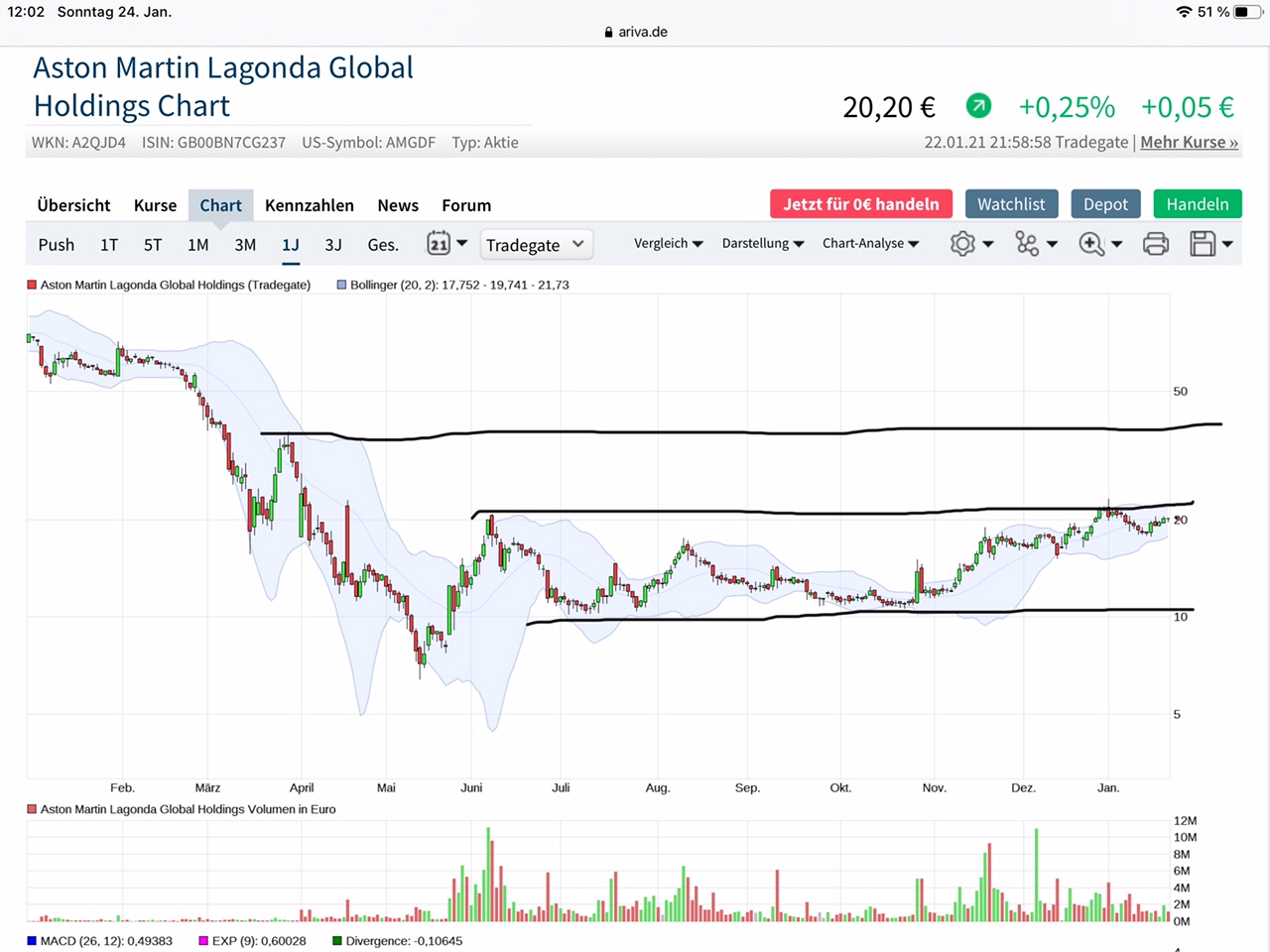The image size is (1270, 952).
Task: Expand the Chart-Analyse dropdown
Action: coord(871,244)
